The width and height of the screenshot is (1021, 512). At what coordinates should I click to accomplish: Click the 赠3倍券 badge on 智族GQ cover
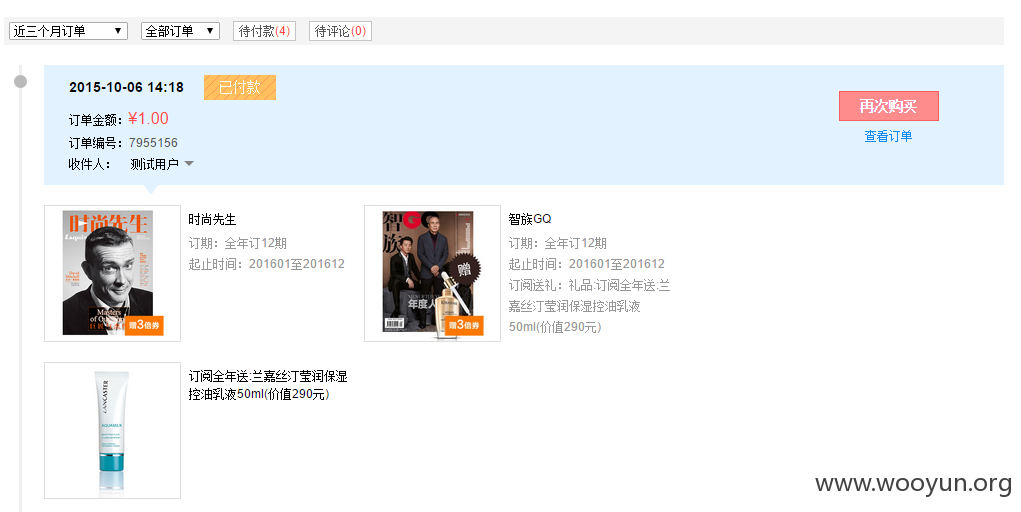[464, 325]
